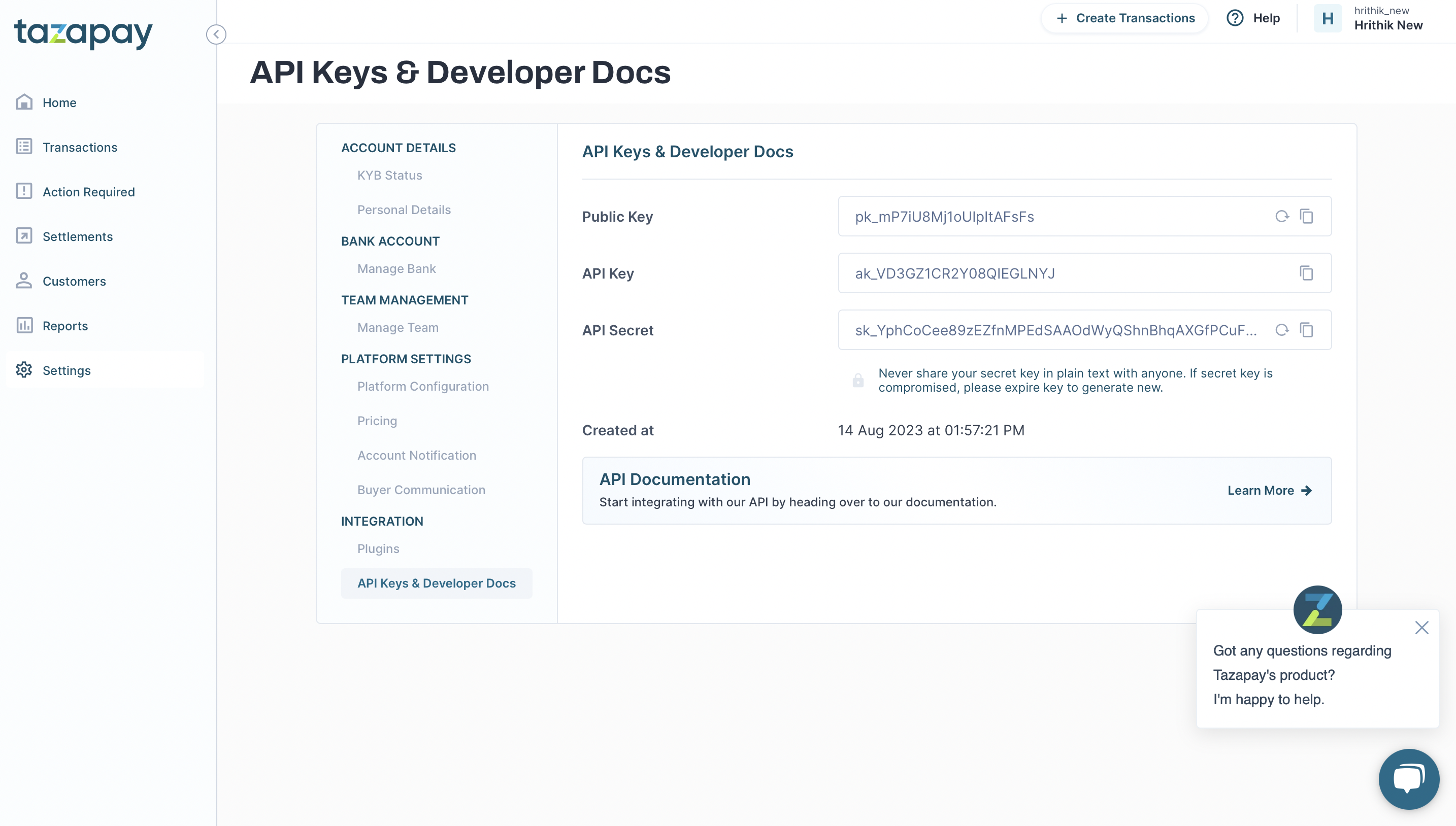Viewport: 1456px width, 826px height.
Task: Click Create Transactions button
Action: tap(1125, 18)
